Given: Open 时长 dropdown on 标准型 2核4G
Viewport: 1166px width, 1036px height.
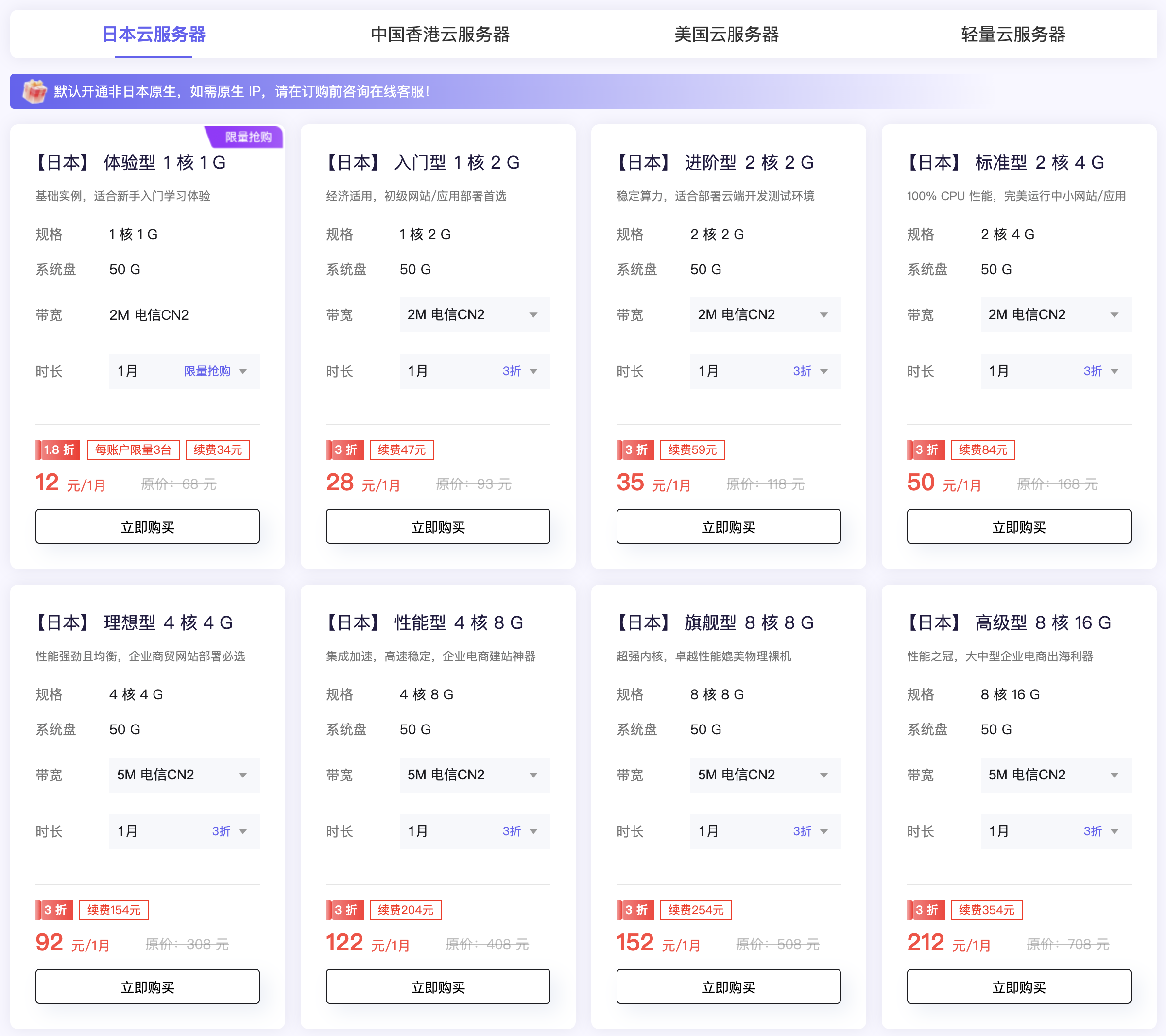Looking at the screenshot, I should [1055, 371].
